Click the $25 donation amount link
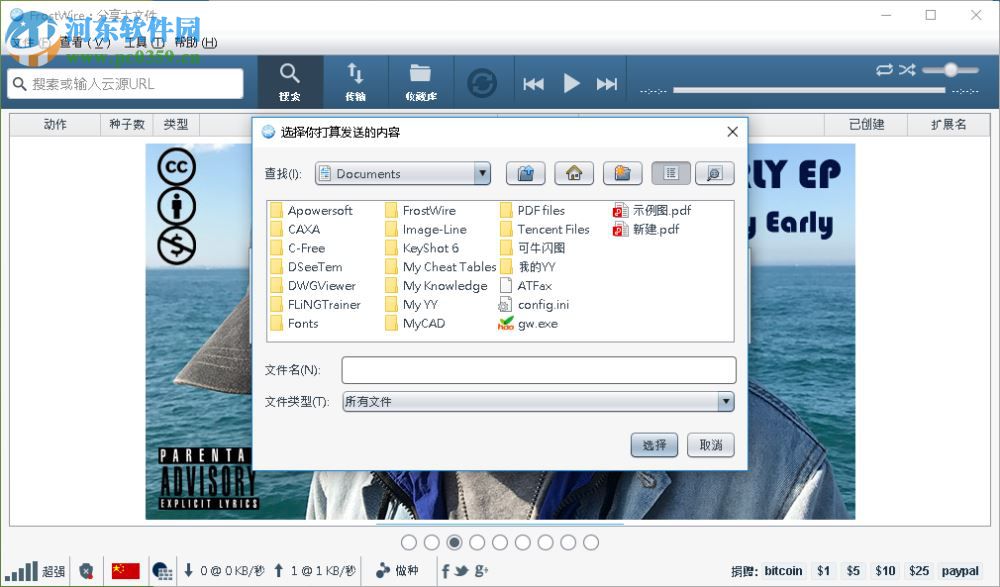 point(919,570)
